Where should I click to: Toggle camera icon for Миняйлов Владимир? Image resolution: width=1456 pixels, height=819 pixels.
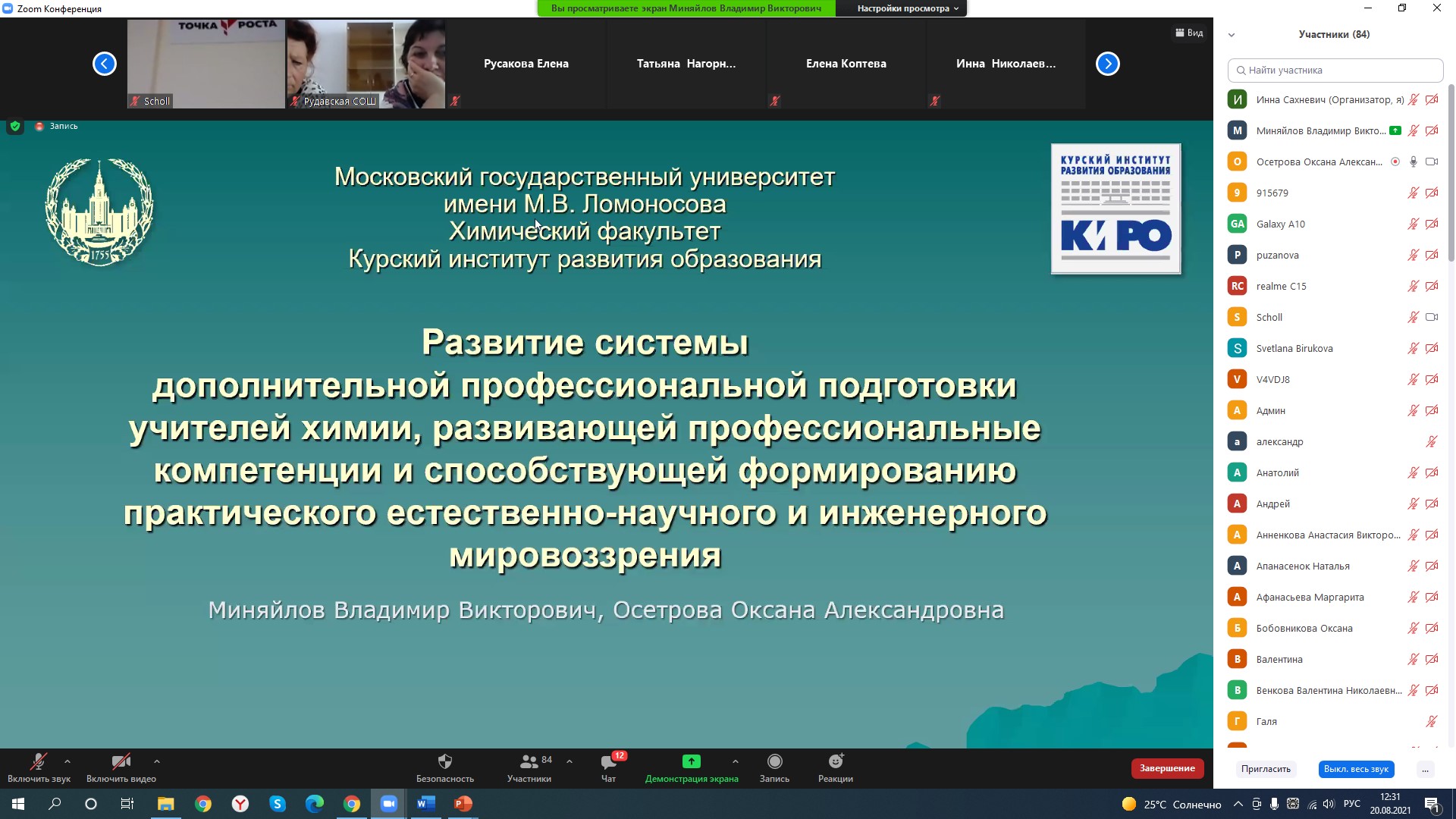point(1432,130)
